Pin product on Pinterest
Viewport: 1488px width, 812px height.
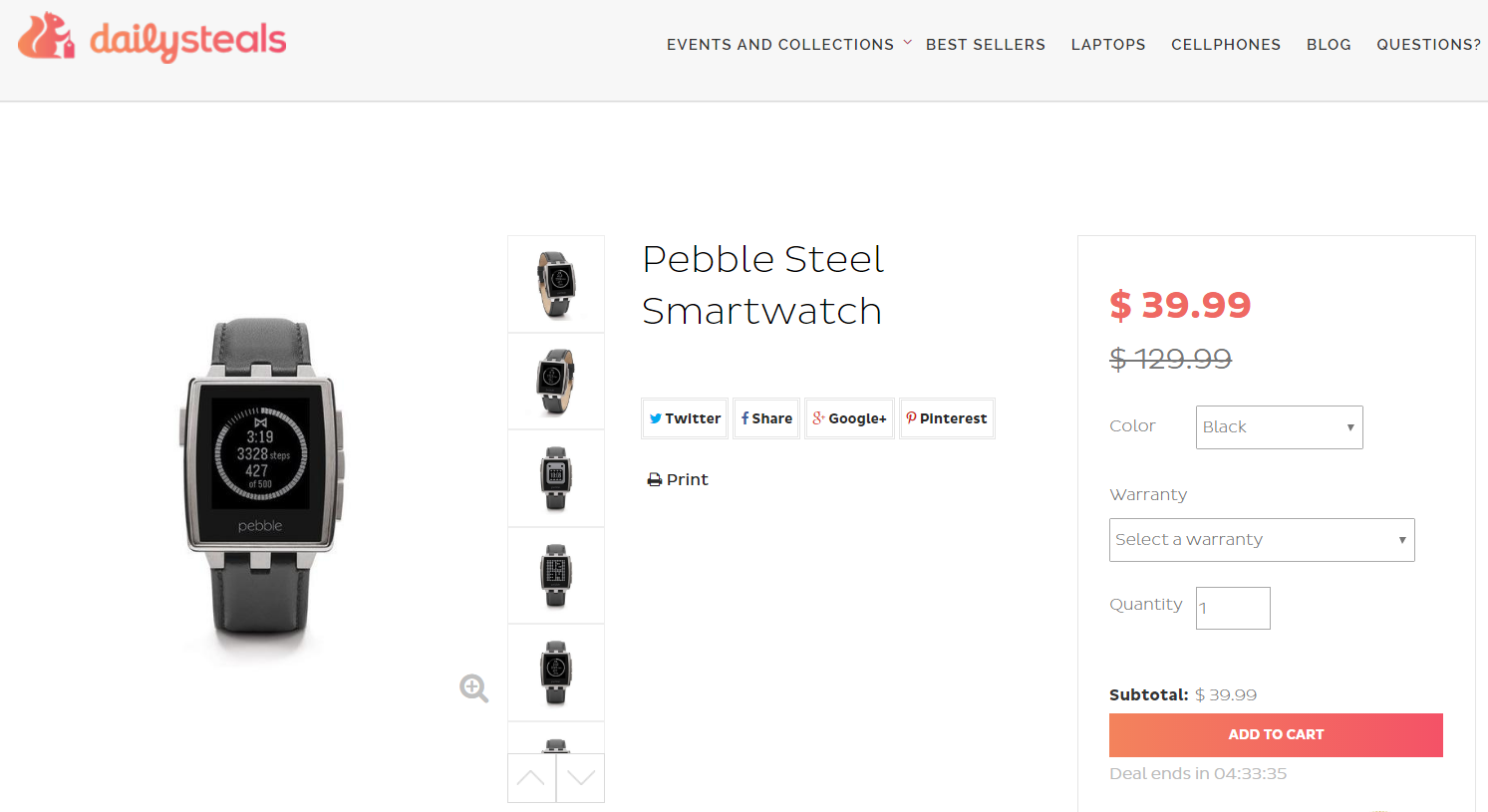point(947,418)
